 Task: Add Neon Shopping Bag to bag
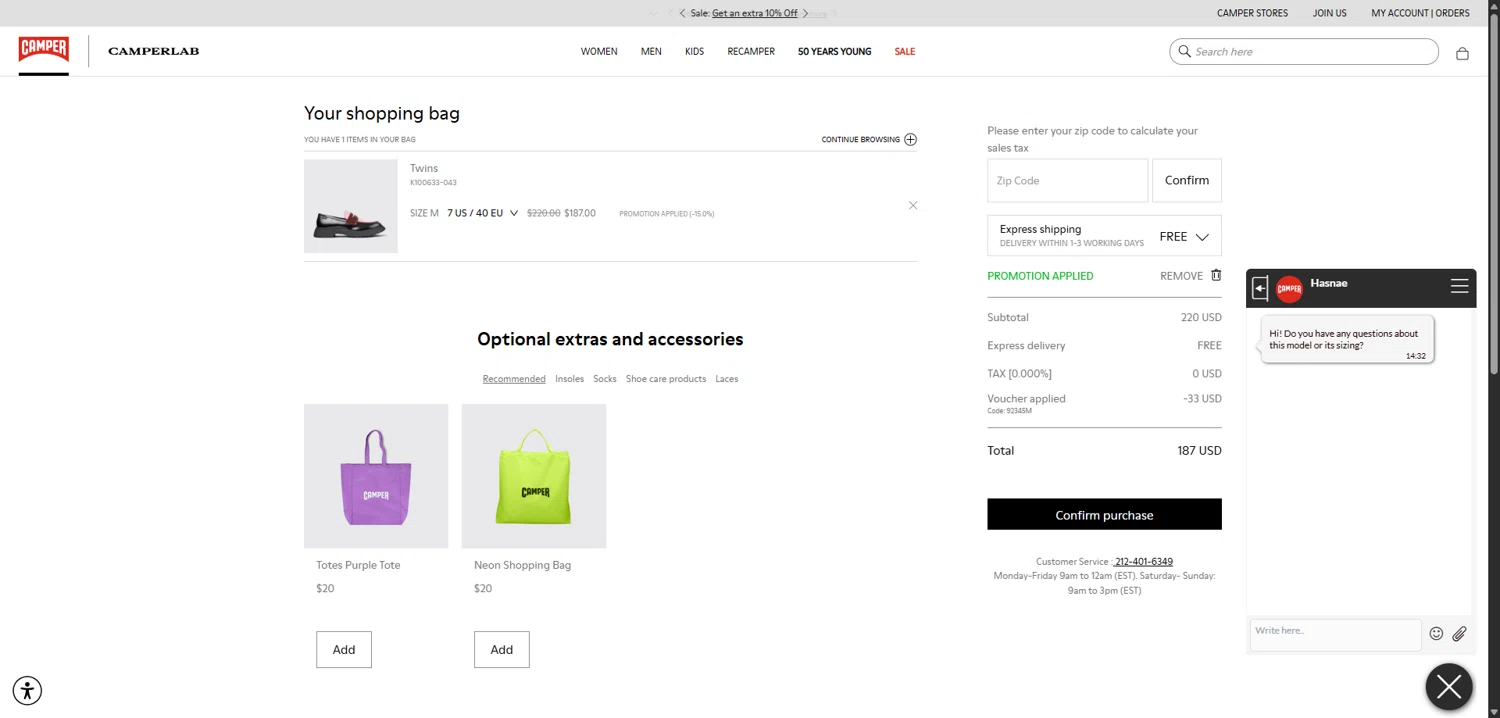click(502, 650)
